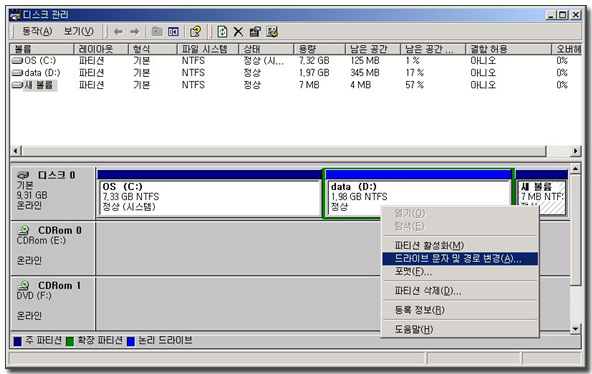This screenshot has width=592, height=374.
Task: Toggle the console tree pane icon
Action: point(173,32)
